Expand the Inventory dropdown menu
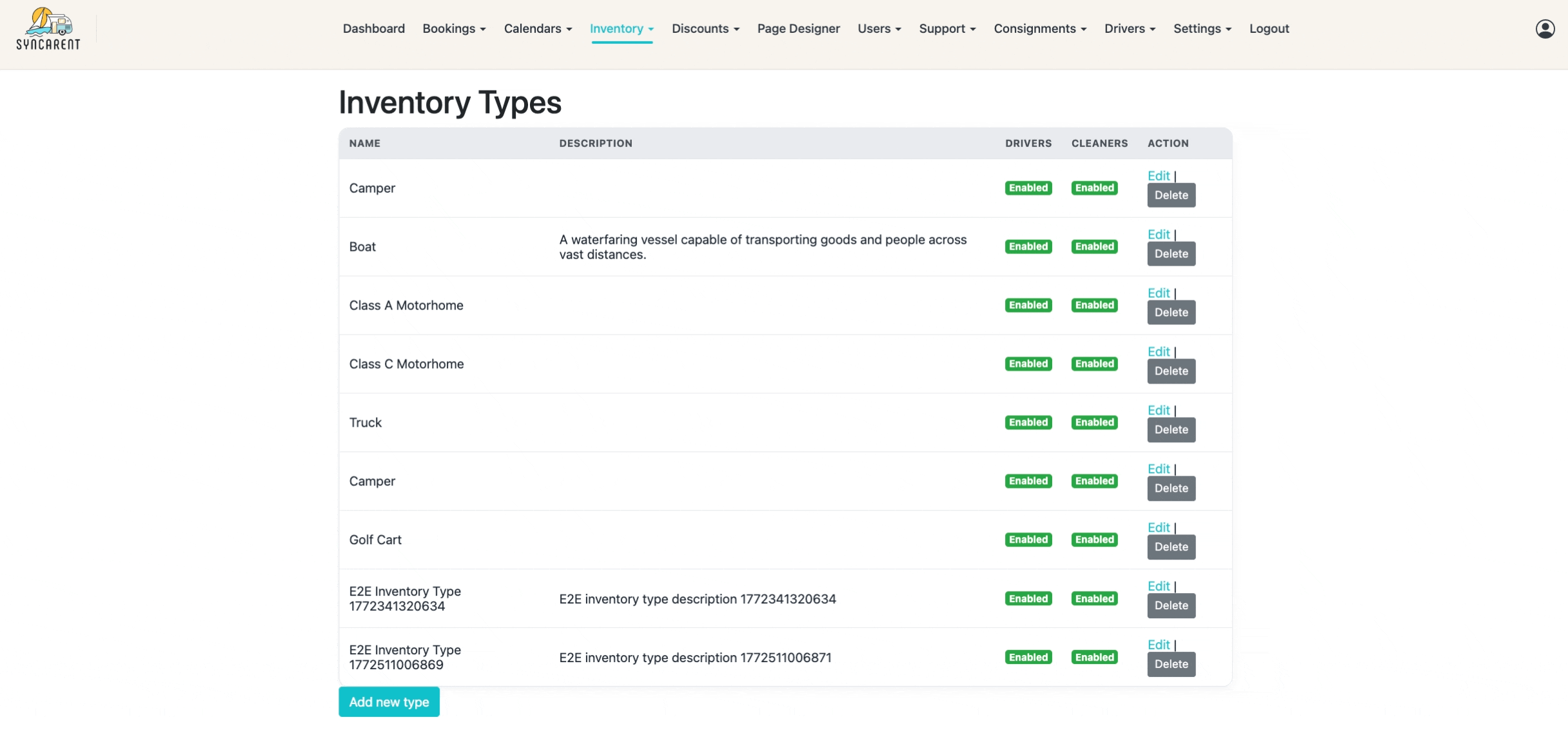This screenshot has width=1568, height=733. pyautogui.click(x=622, y=28)
